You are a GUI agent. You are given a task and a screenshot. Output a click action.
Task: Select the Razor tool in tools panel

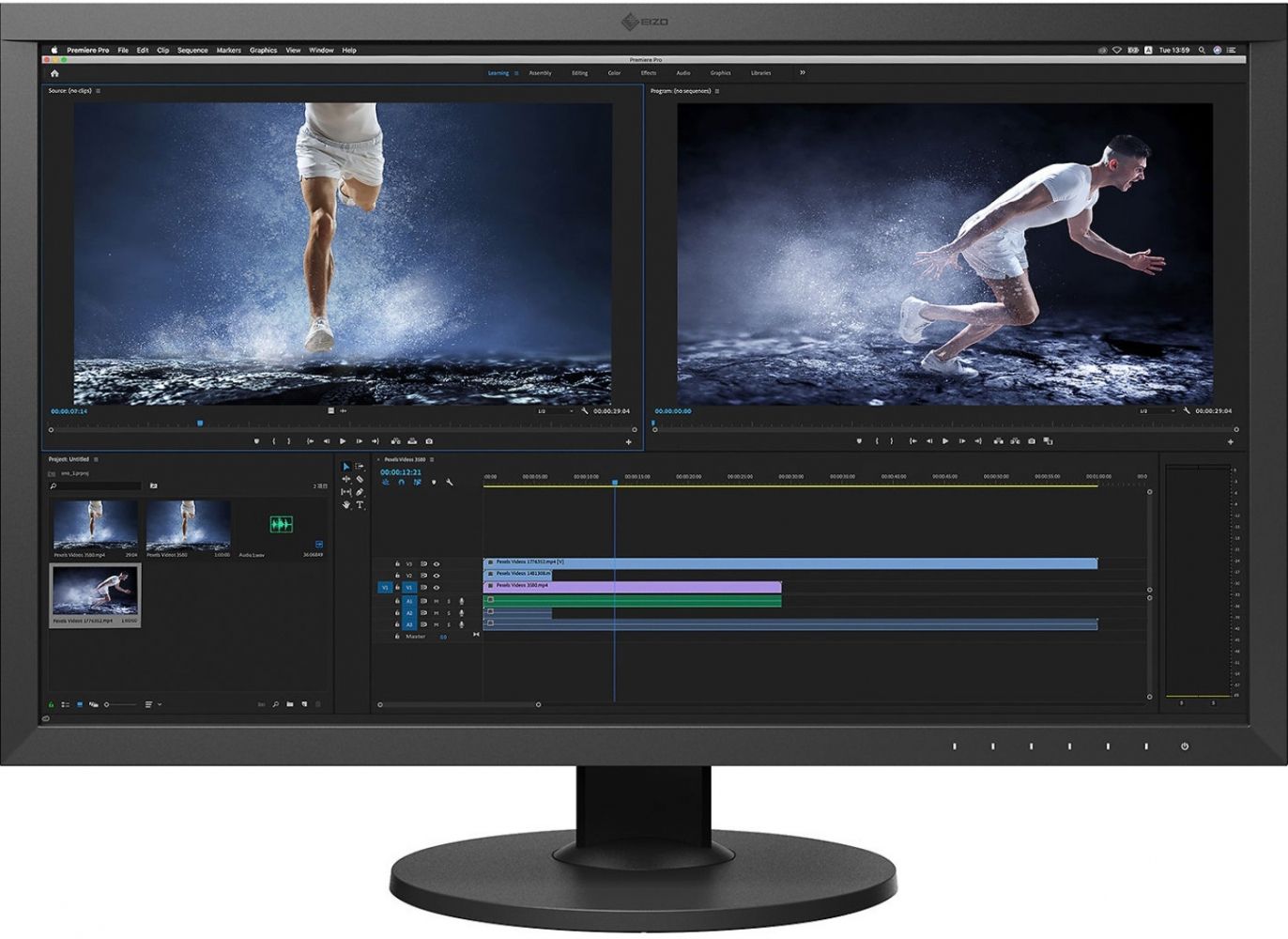click(x=360, y=479)
